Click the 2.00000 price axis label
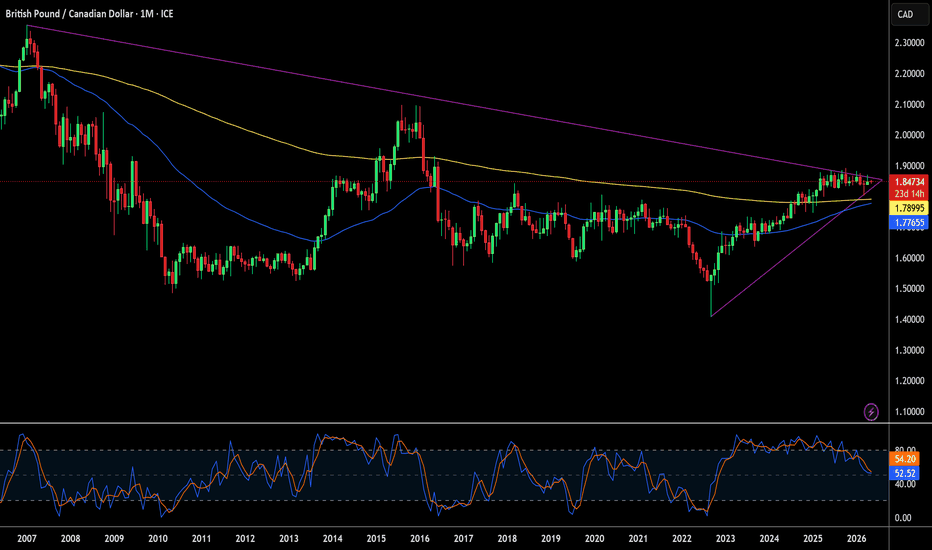The image size is (932, 550). point(909,135)
